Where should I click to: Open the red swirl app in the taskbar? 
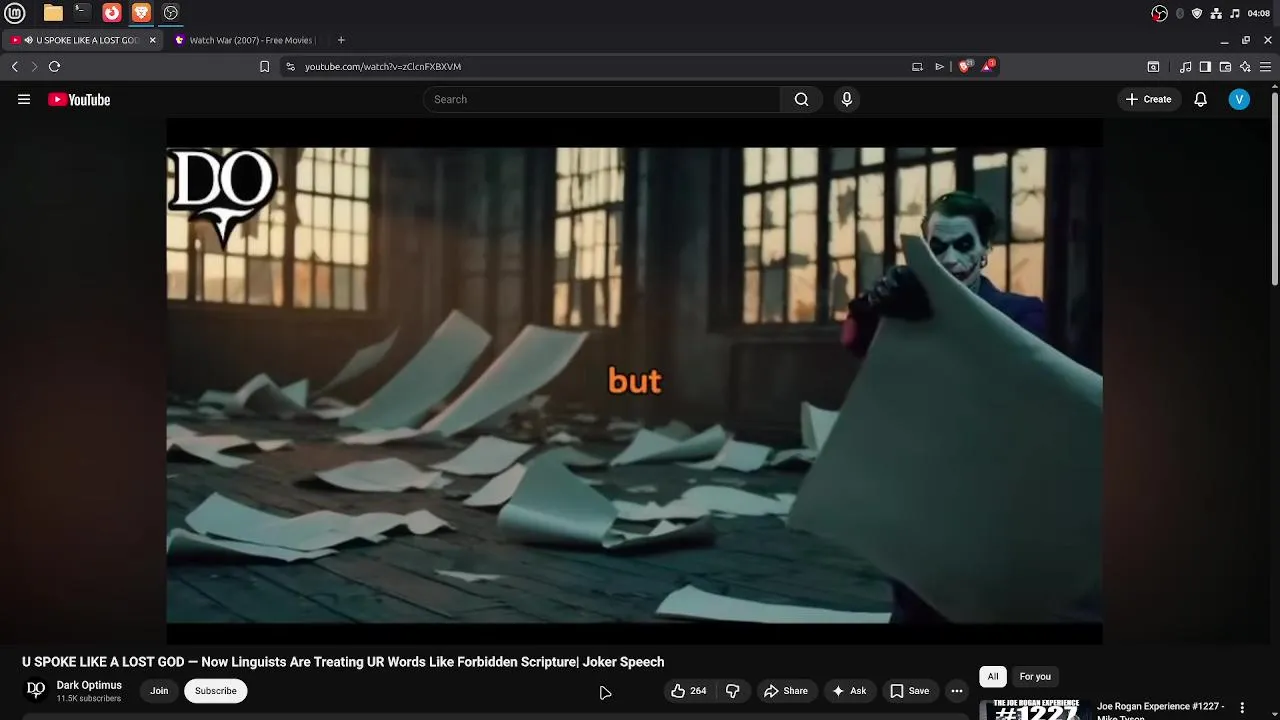coord(112,13)
